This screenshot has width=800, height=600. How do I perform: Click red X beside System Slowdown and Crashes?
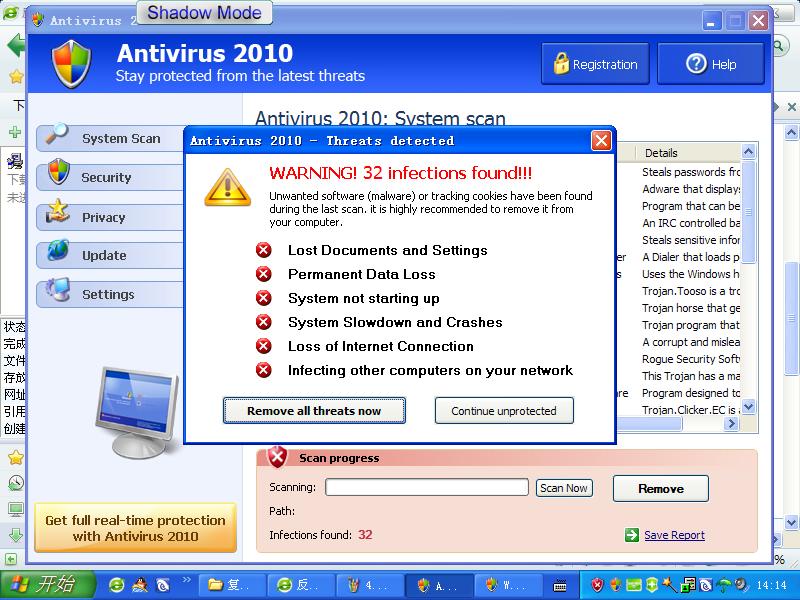[x=264, y=322]
